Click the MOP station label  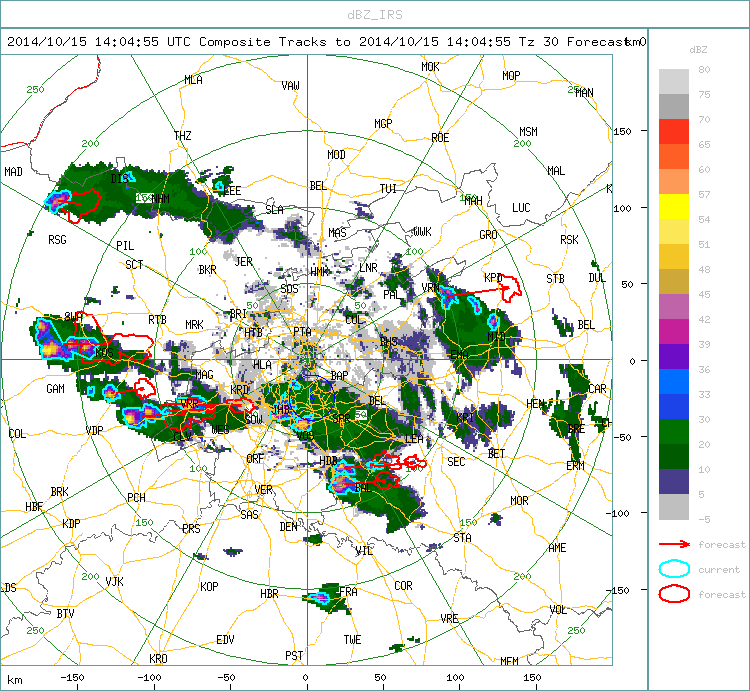pyautogui.click(x=511, y=76)
